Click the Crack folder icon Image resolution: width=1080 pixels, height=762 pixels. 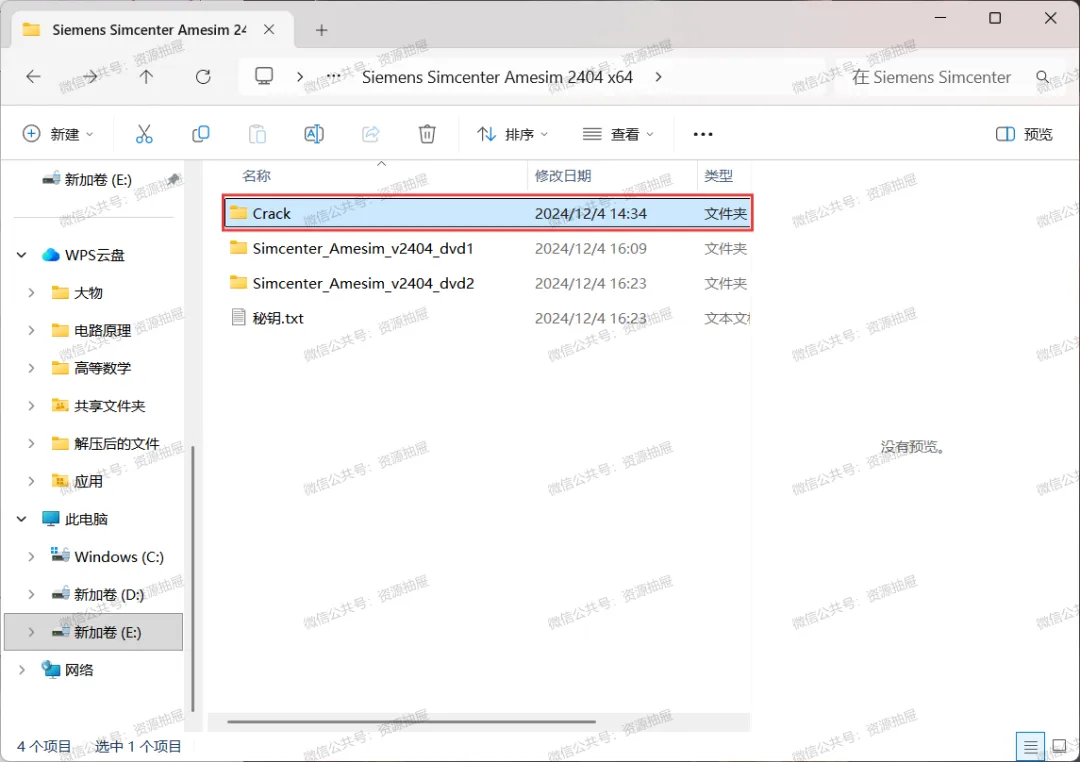coord(238,213)
